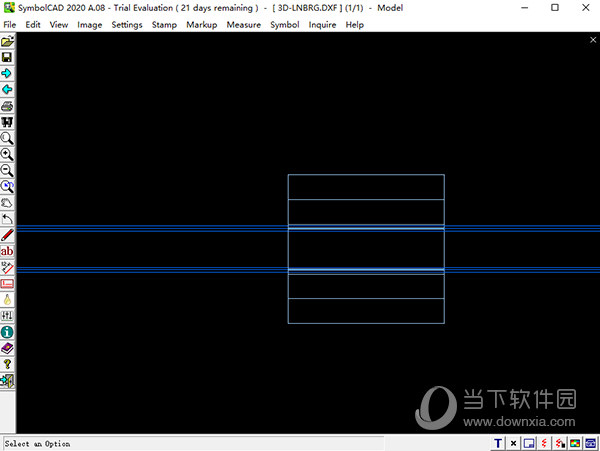Toggle the overview window icon in status bar
This screenshot has width=600, height=451.
(x=529, y=443)
